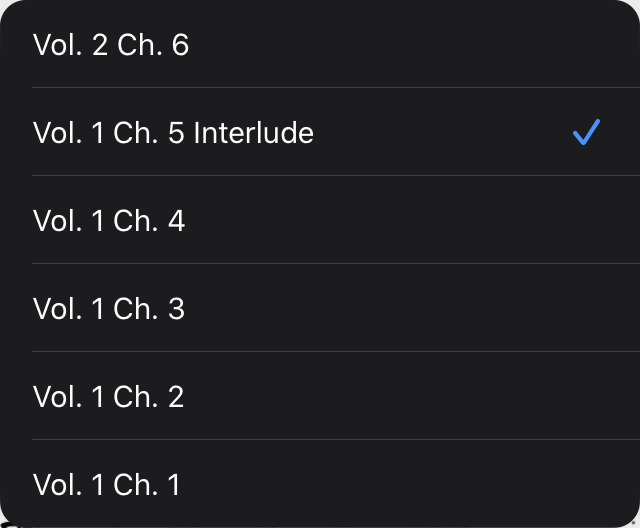Select the bottom chapter entry, Ch. 1
The width and height of the screenshot is (640, 528).
107,485
